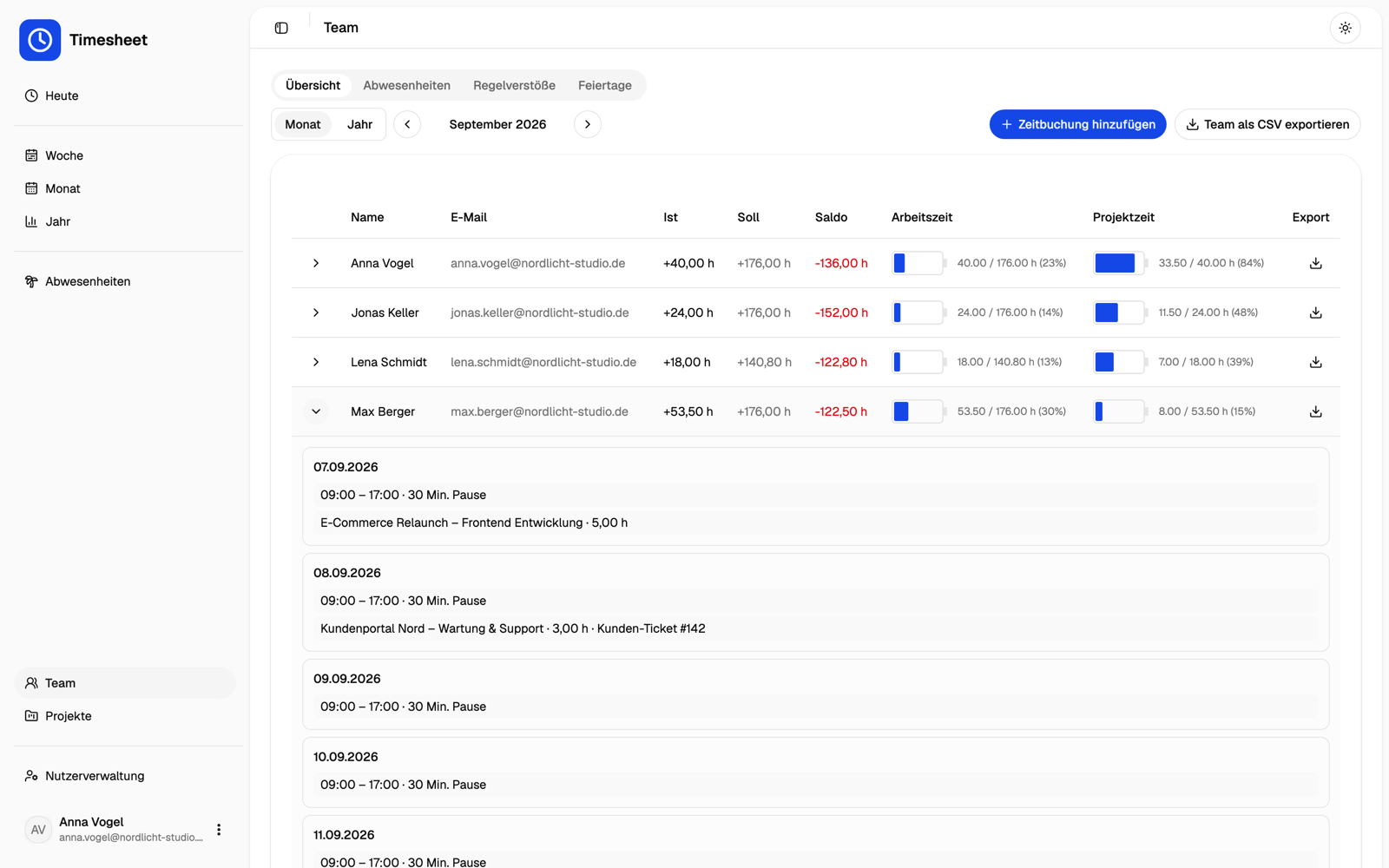The width and height of the screenshot is (1389, 868).
Task: Open Projekte in the sidebar
Action: click(x=125, y=716)
